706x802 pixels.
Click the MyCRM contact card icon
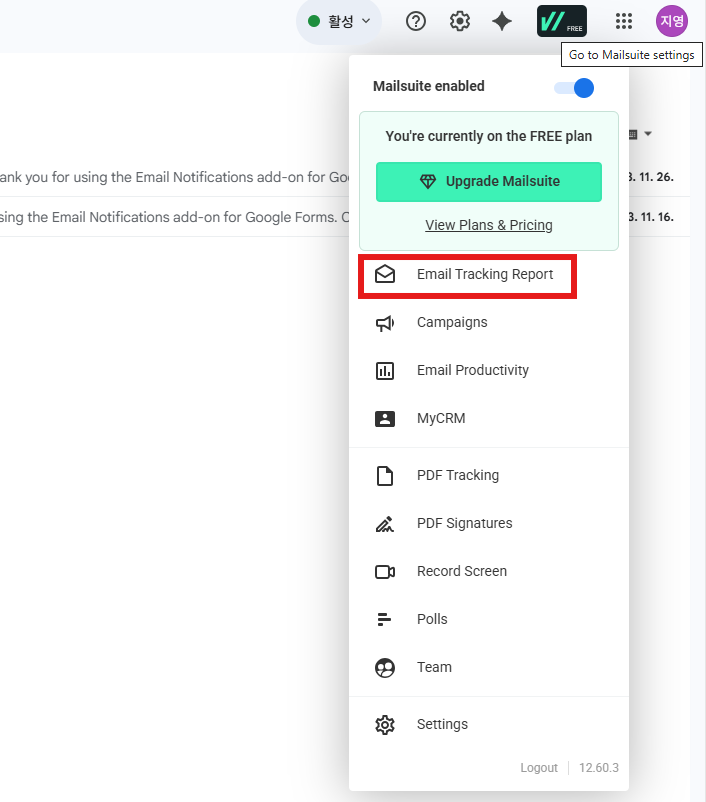coord(385,418)
